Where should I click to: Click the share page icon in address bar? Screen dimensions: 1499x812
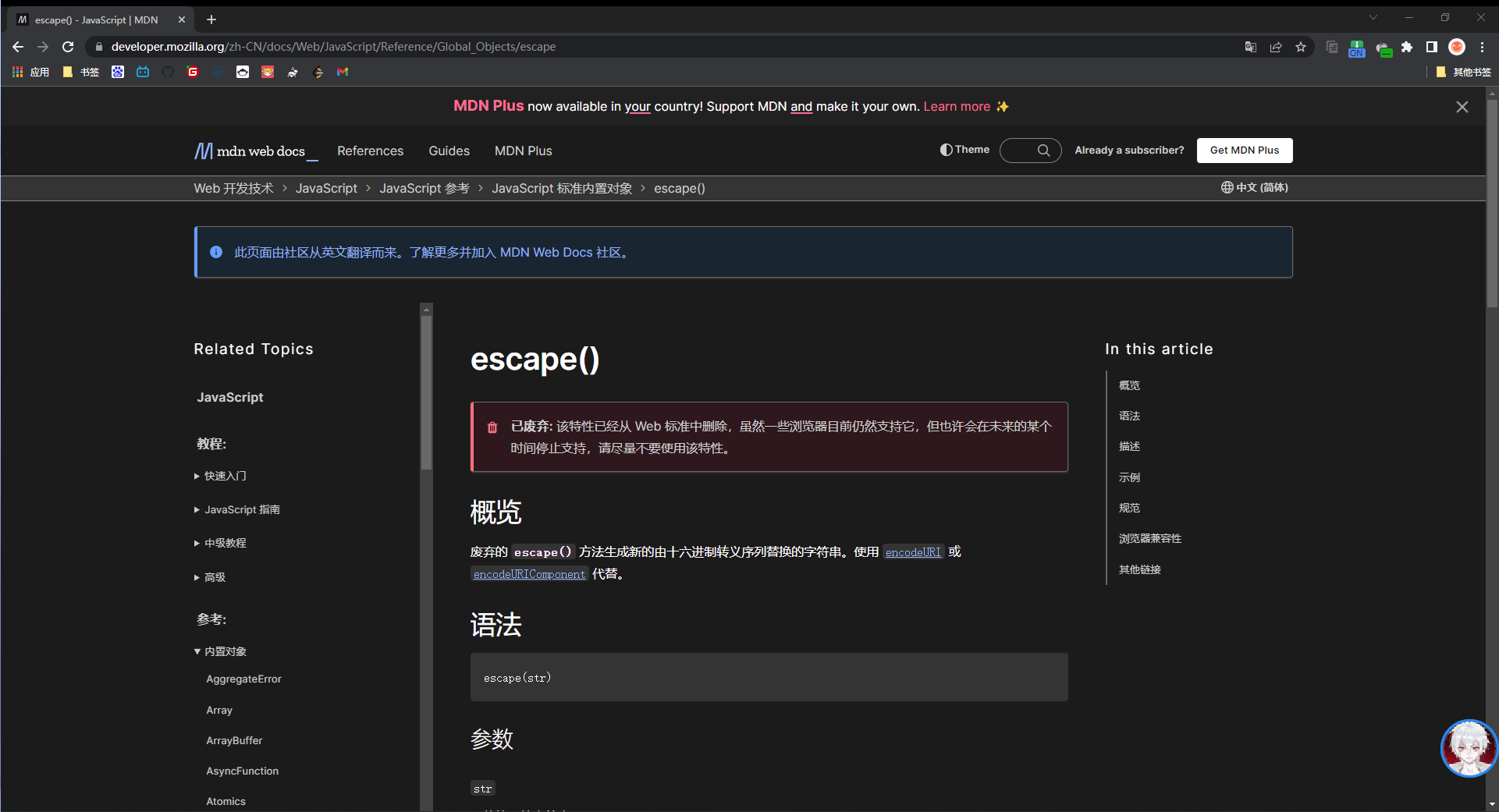point(1276,47)
